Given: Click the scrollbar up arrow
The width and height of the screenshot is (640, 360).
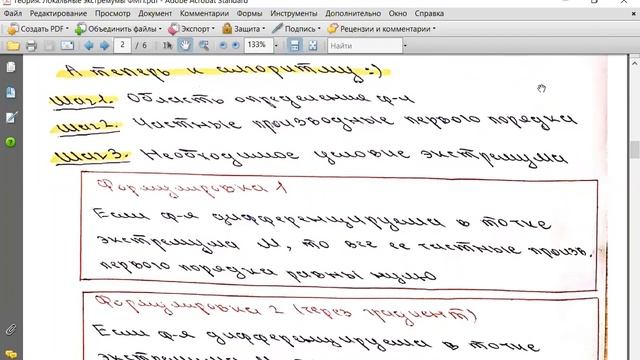Looking at the screenshot, I should (x=635, y=63).
